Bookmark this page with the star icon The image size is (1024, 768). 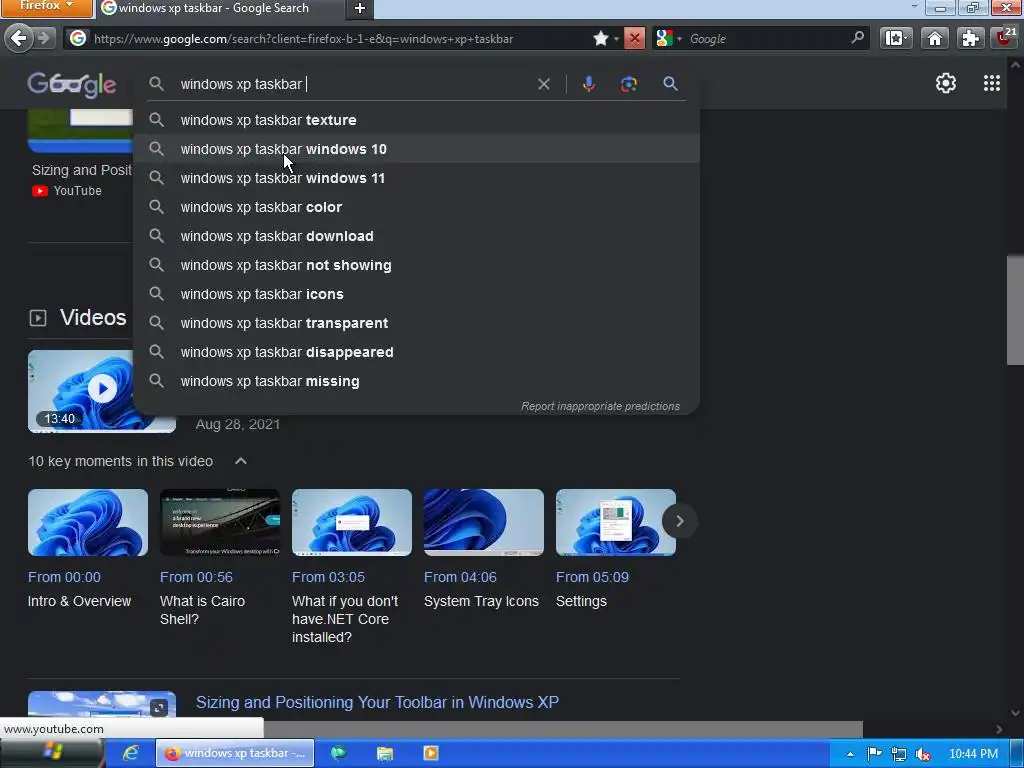click(x=600, y=39)
